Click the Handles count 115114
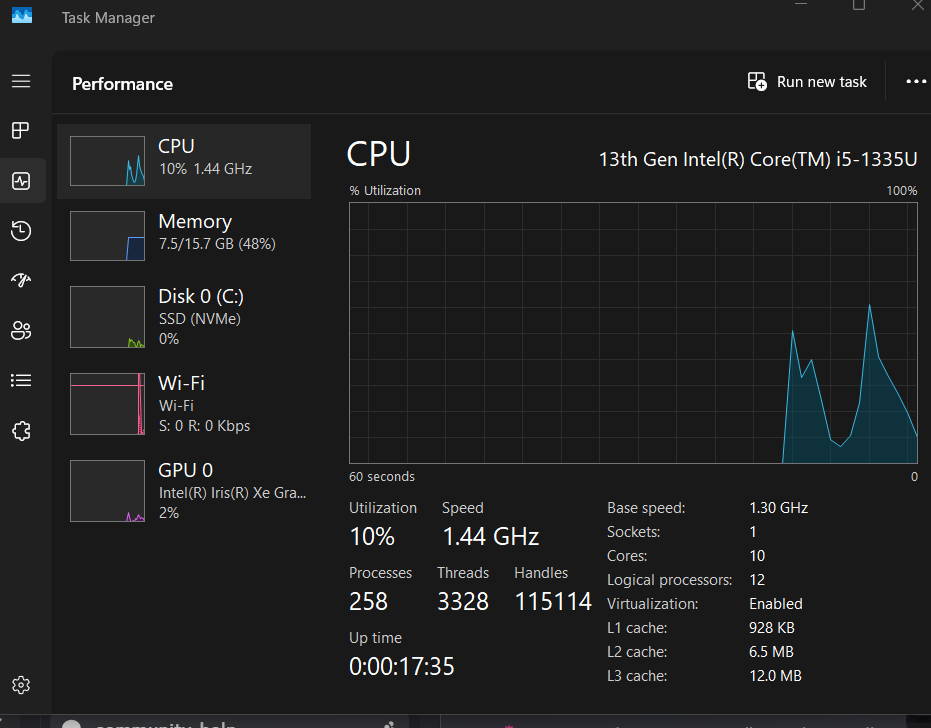The image size is (931, 728). point(553,602)
